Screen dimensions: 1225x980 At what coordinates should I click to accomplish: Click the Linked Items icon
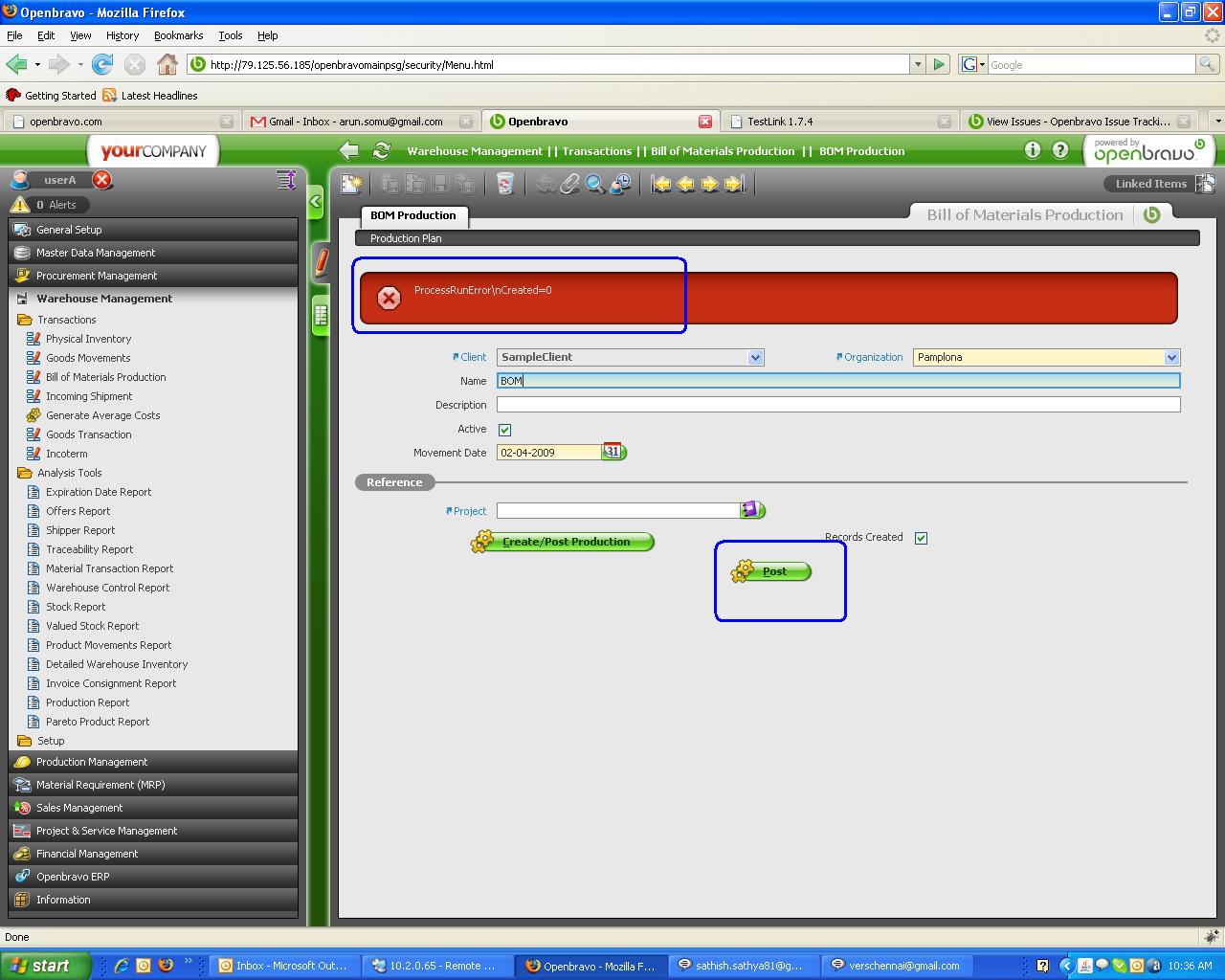[x=1206, y=183]
